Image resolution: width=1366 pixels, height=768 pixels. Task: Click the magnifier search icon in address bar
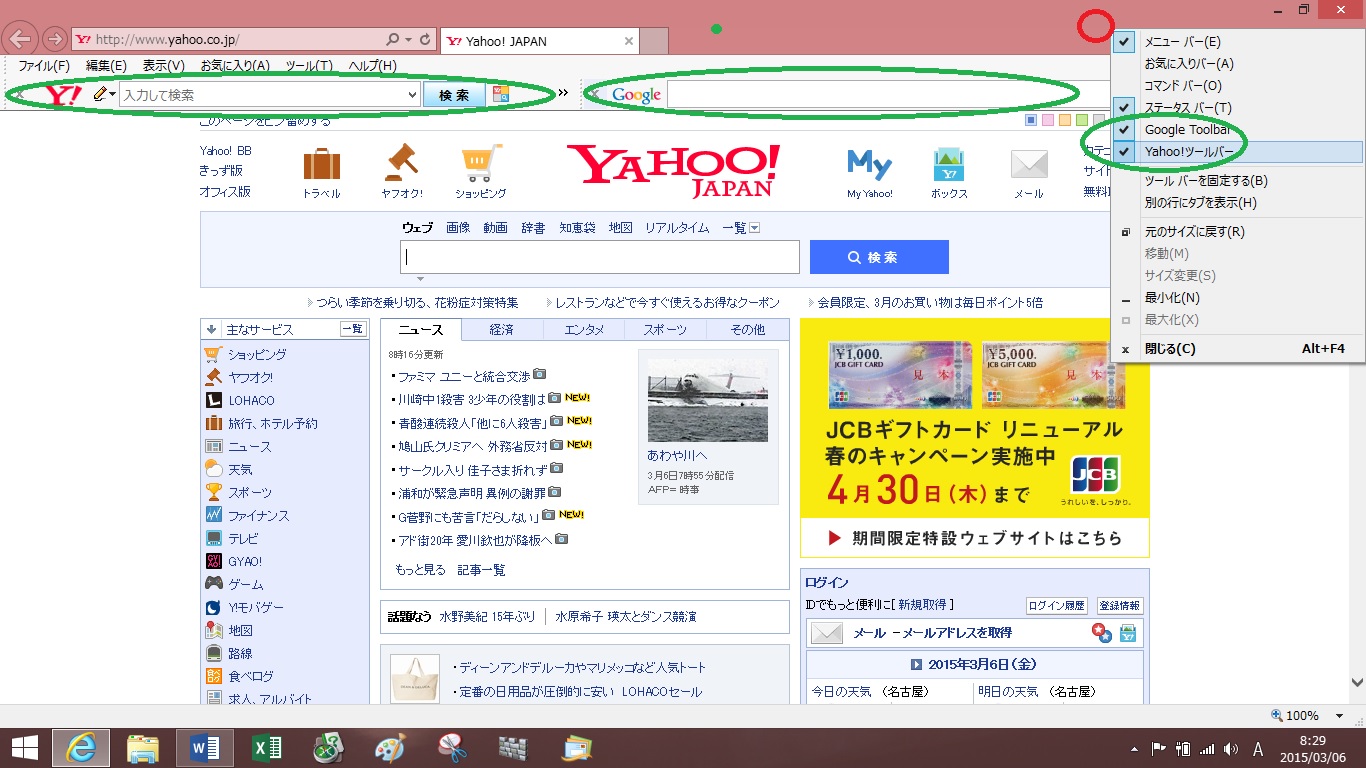[393, 40]
